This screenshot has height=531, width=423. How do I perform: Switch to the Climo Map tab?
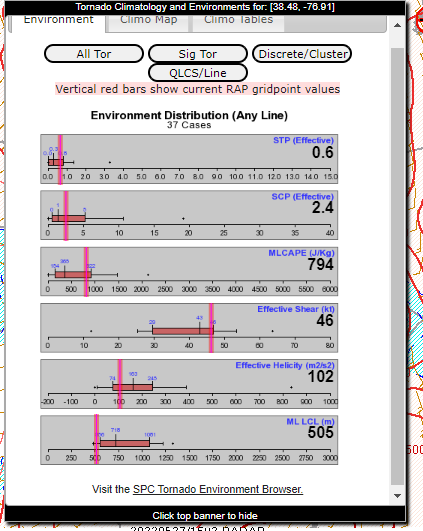pos(148,23)
